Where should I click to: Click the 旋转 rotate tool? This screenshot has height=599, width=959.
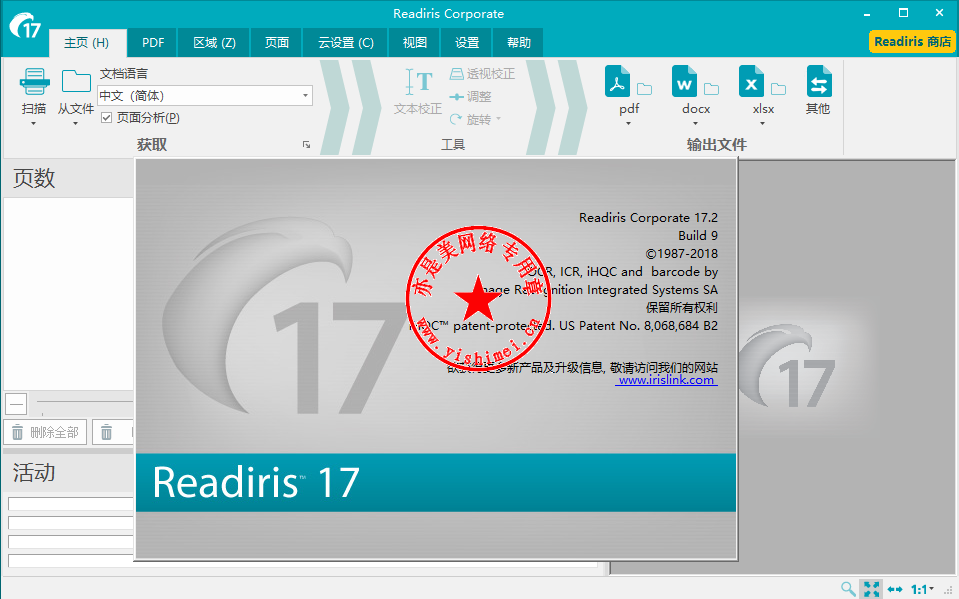pos(470,119)
